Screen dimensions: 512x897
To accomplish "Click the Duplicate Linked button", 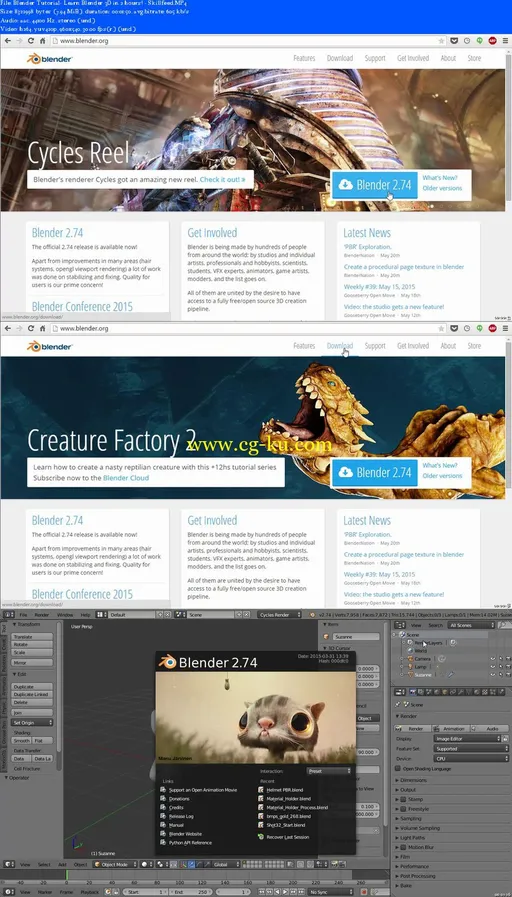I will (33, 694).
